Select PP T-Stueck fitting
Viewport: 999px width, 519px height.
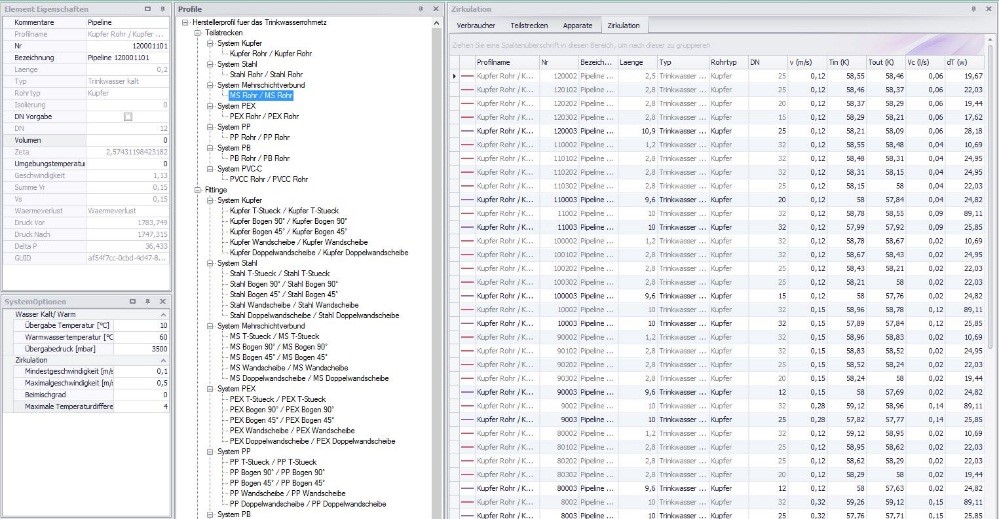click(x=273, y=462)
